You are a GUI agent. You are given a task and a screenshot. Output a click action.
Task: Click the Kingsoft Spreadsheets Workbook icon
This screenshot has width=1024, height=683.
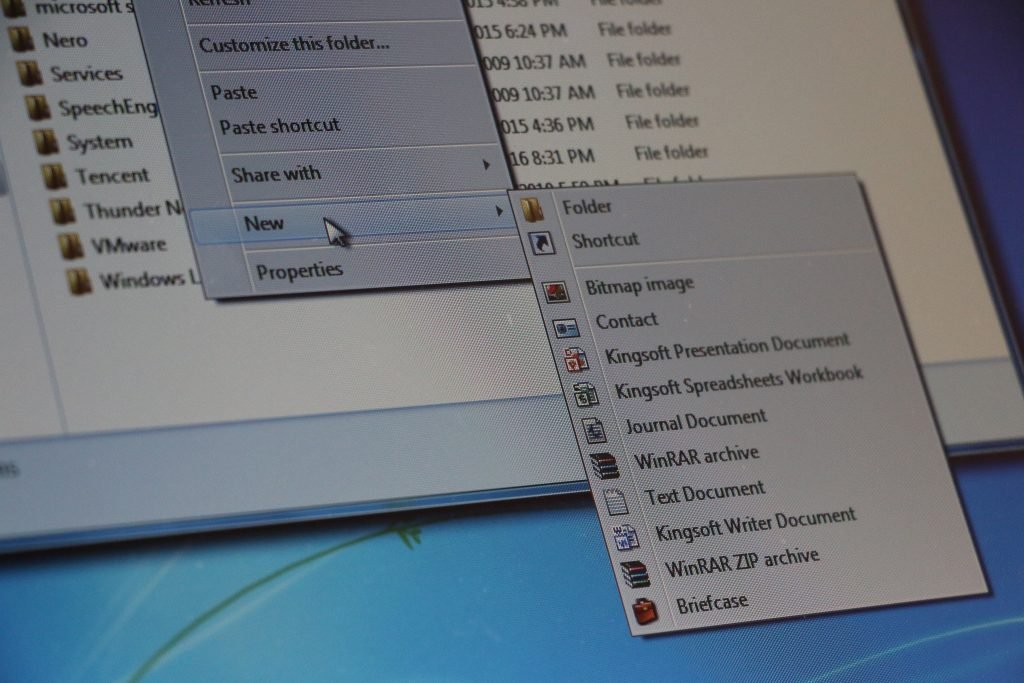(586, 395)
